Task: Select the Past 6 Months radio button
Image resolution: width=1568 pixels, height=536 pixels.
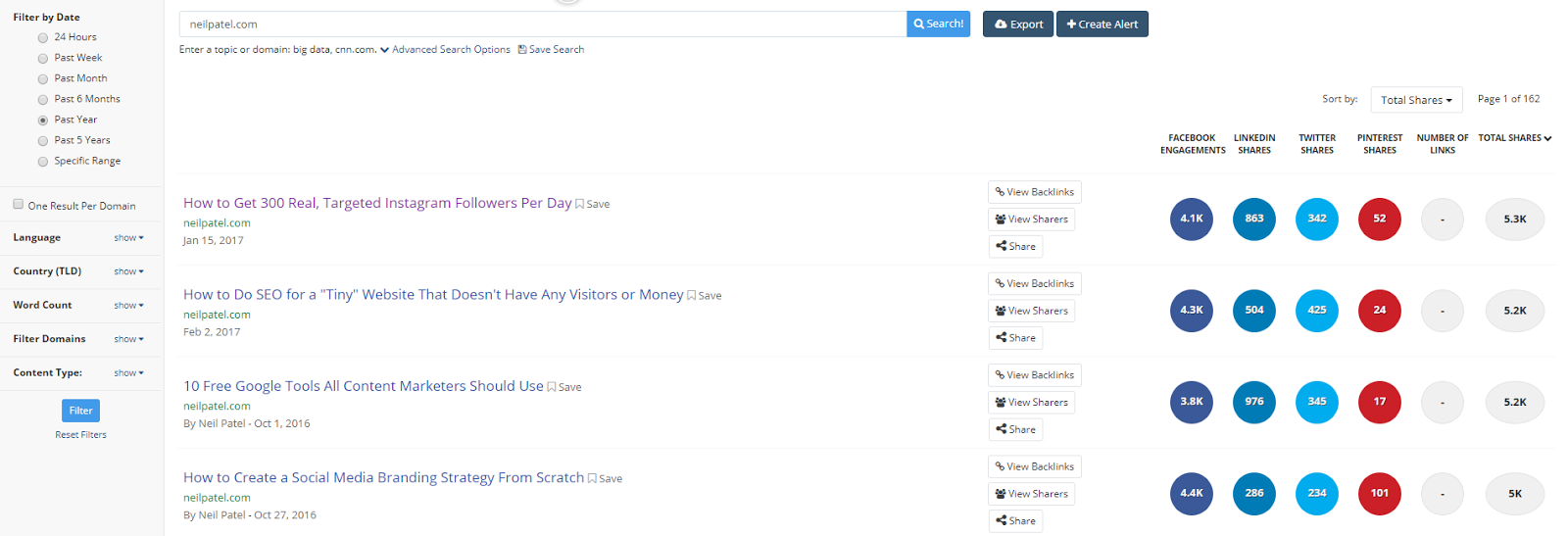Action: pyautogui.click(x=42, y=99)
